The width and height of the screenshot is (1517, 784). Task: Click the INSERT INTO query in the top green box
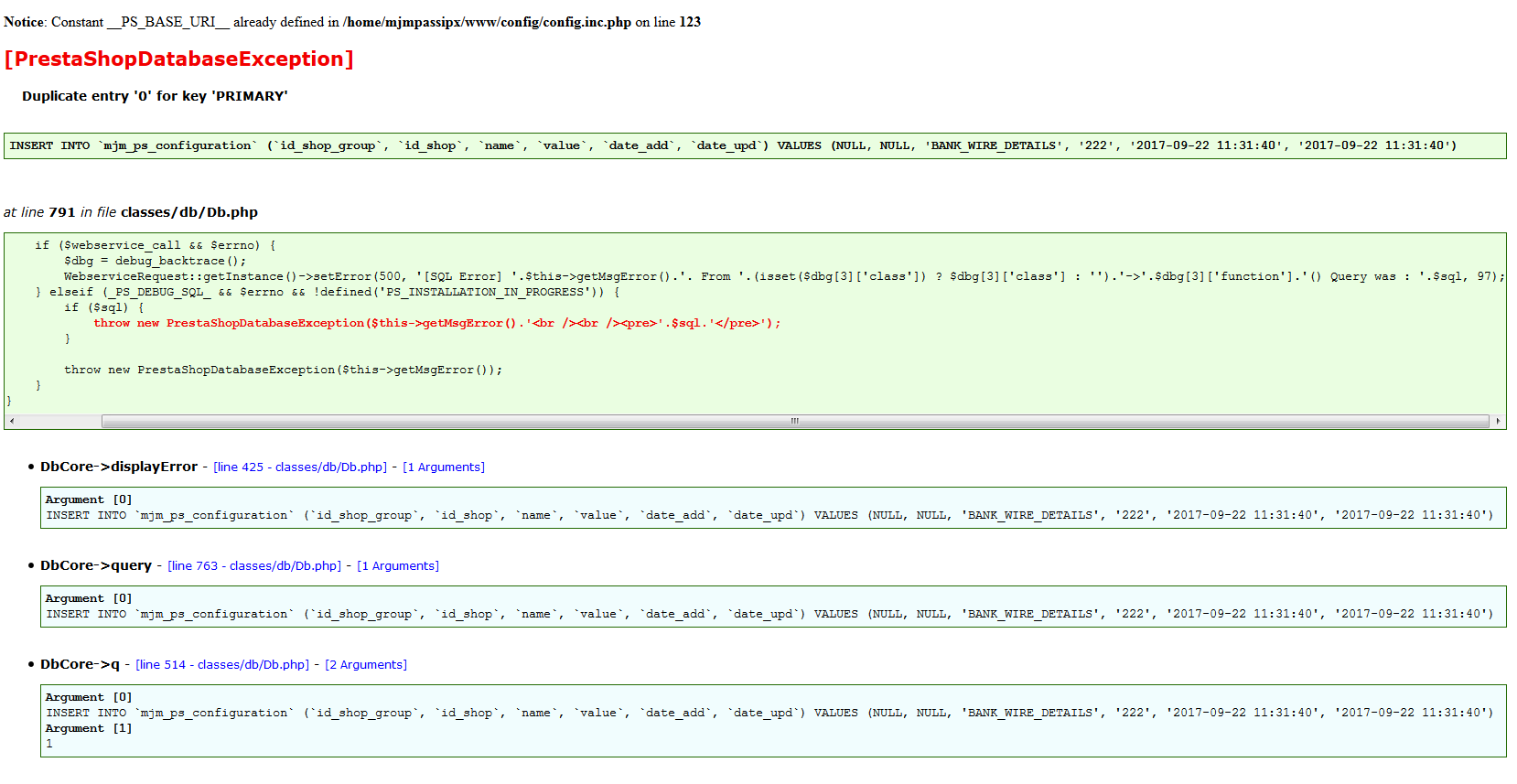pos(733,145)
